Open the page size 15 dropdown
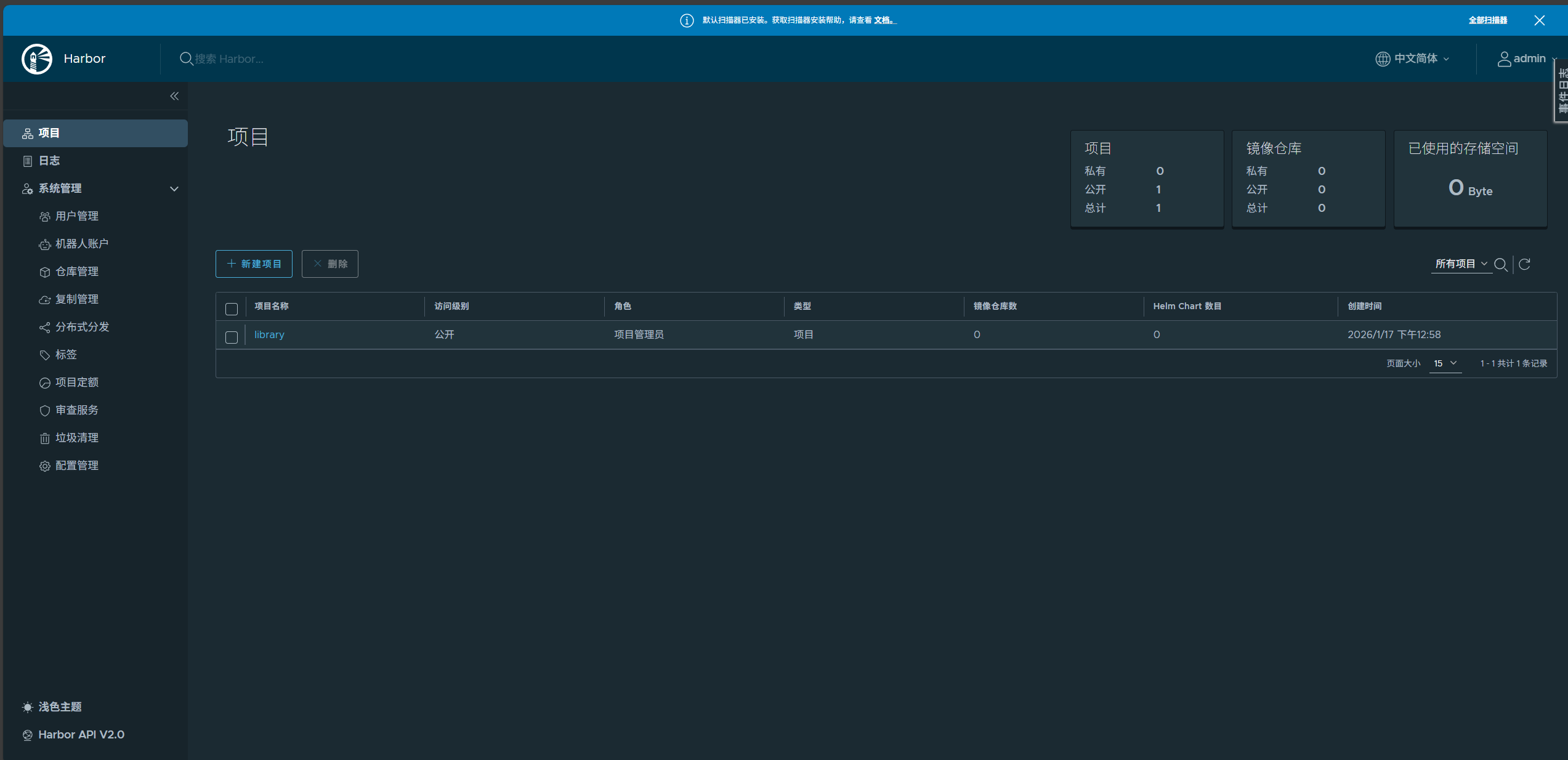1568x760 pixels. coord(1445,363)
